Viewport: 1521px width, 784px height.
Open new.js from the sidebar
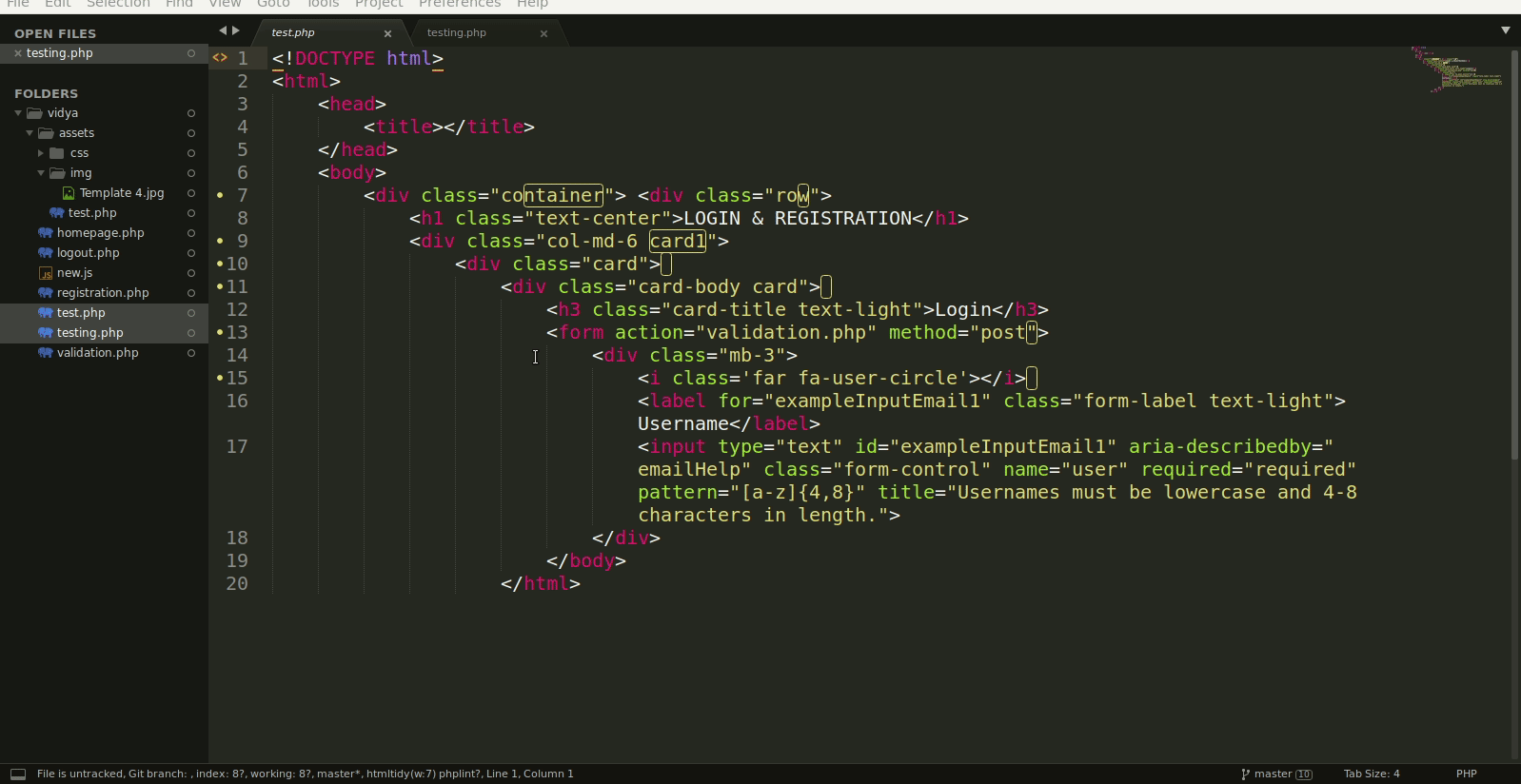tap(75, 273)
